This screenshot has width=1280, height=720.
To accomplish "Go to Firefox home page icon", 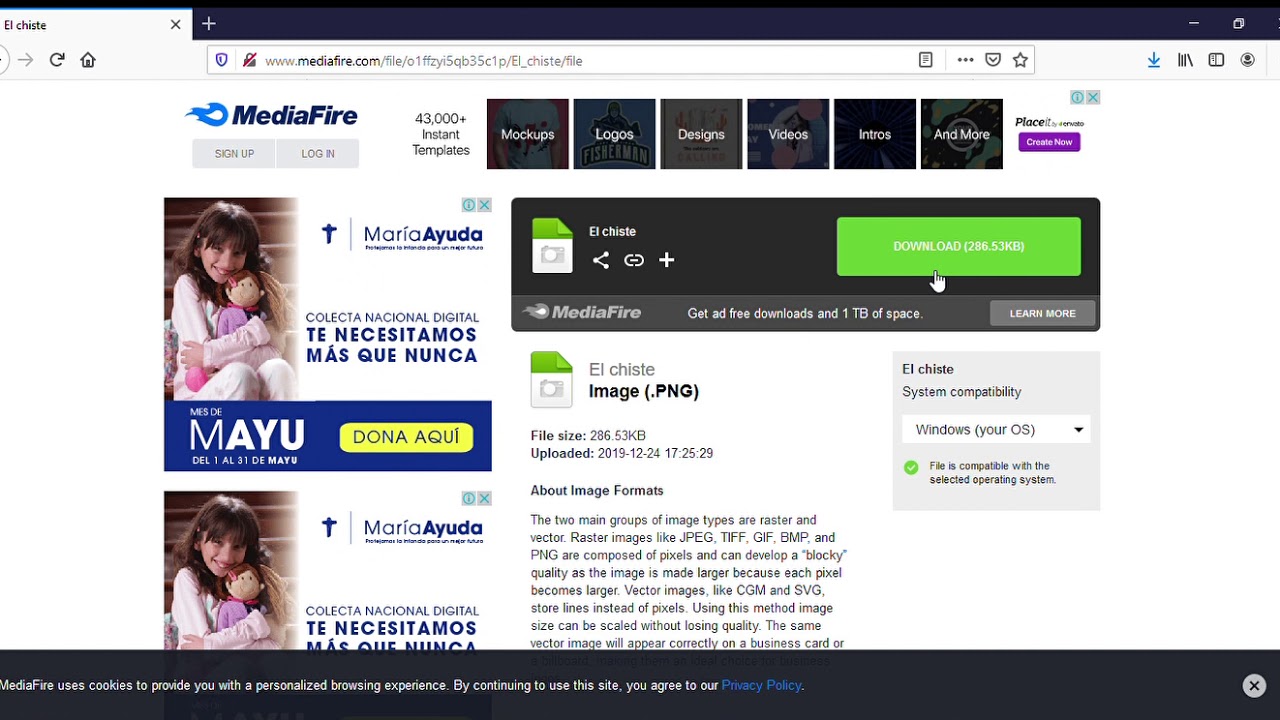I will [88, 60].
